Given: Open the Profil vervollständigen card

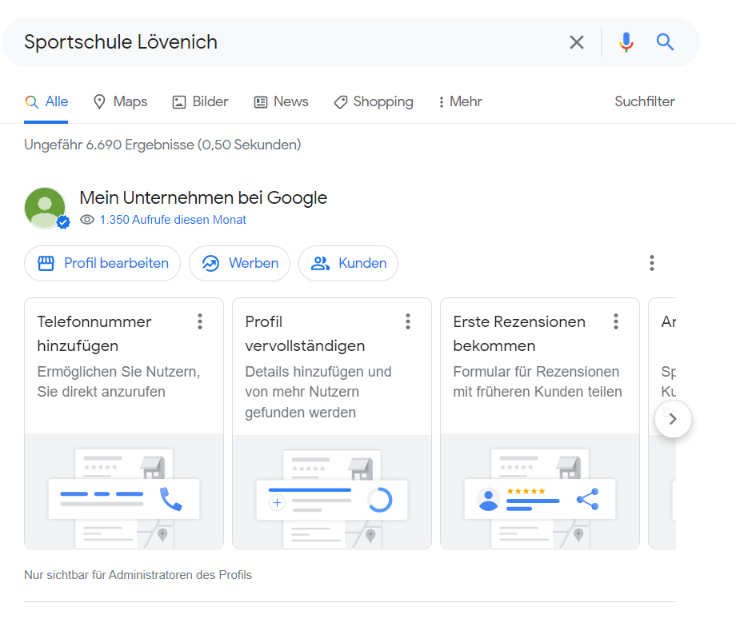Looking at the screenshot, I should [x=332, y=423].
